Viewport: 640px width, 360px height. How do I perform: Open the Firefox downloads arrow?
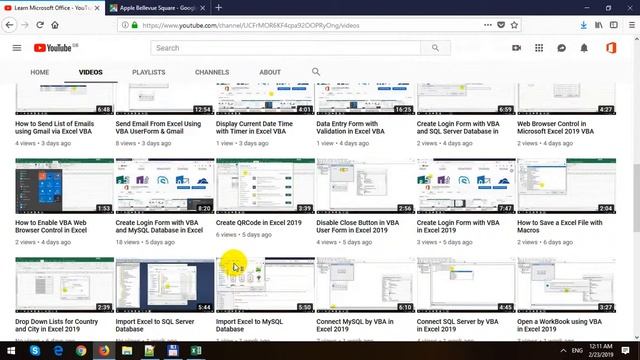(x=584, y=25)
